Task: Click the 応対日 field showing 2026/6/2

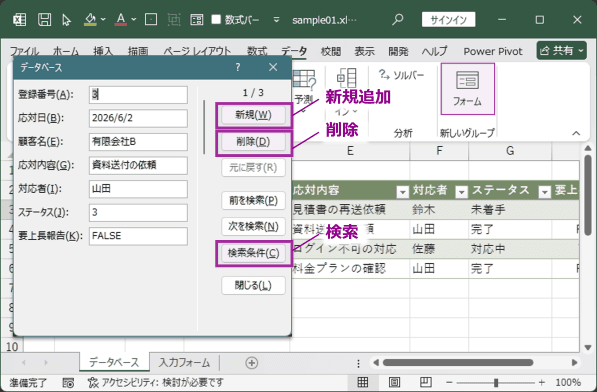Action: point(138,118)
